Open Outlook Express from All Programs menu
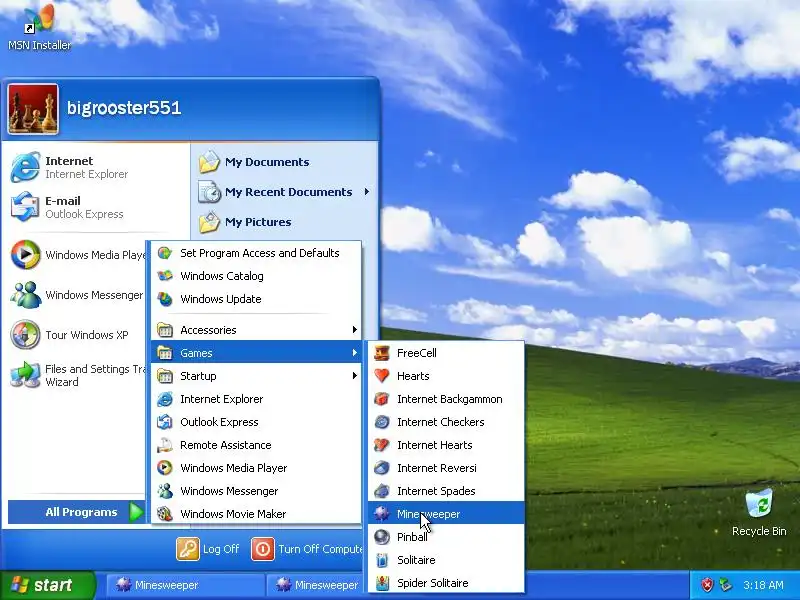The image size is (800, 600). point(256,422)
